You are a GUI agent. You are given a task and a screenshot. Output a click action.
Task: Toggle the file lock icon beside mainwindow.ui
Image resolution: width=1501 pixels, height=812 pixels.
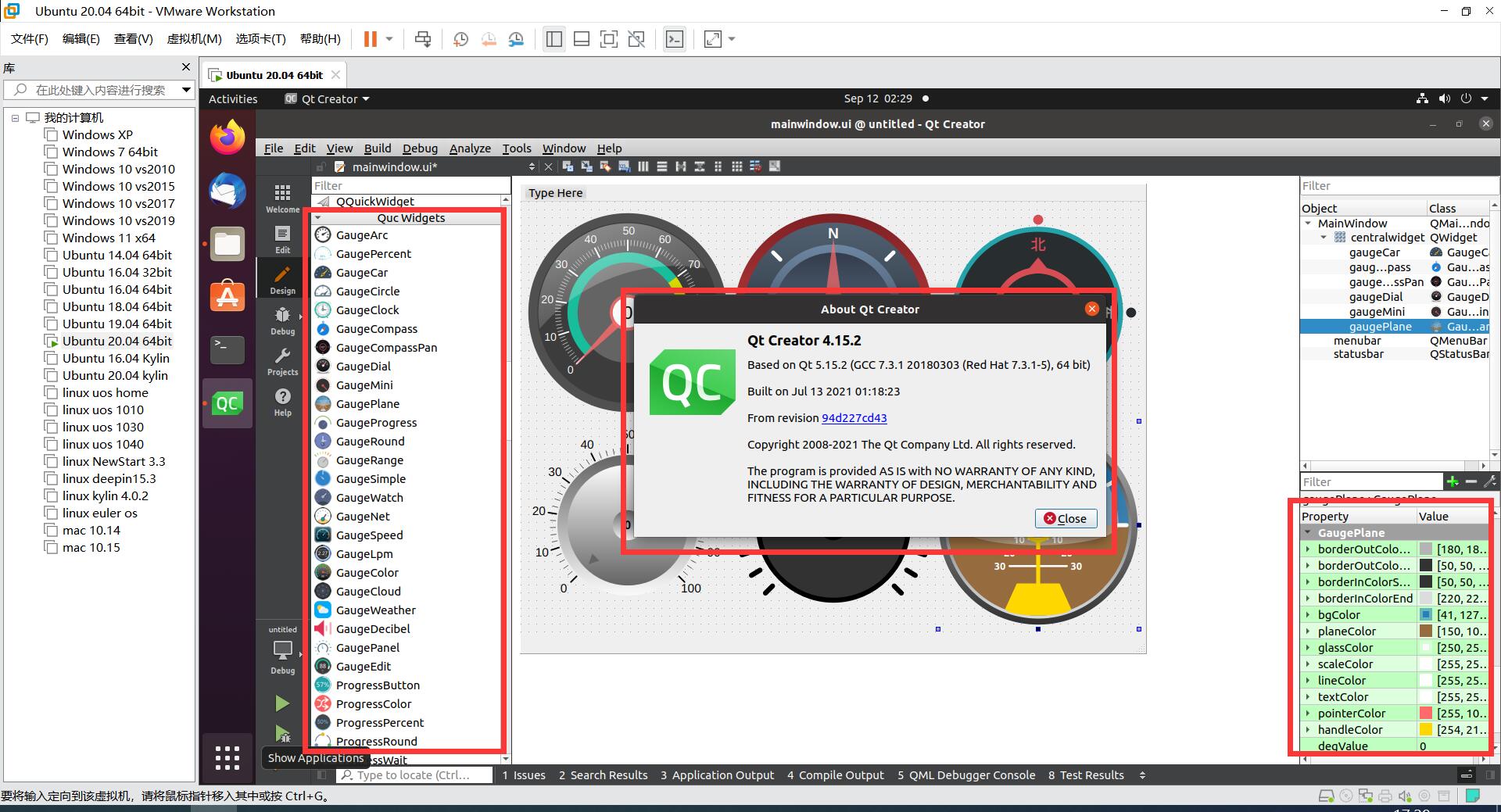click(321, 166)
